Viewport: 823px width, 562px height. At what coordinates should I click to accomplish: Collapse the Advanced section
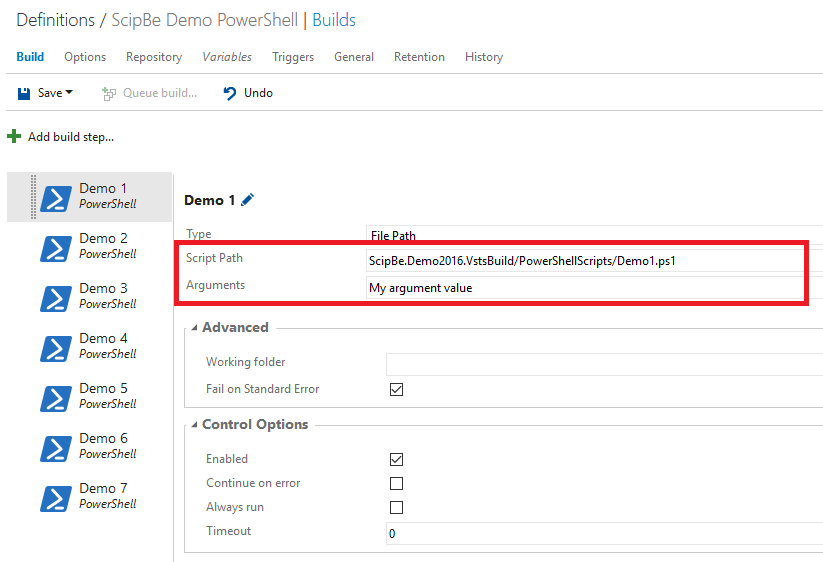pyautogui.click(x=195, y=327)
